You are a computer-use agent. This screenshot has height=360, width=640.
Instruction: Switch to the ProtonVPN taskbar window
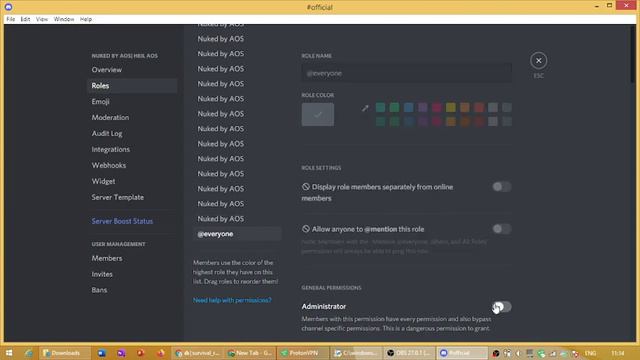pyautogui.click(x=303, y=353)
